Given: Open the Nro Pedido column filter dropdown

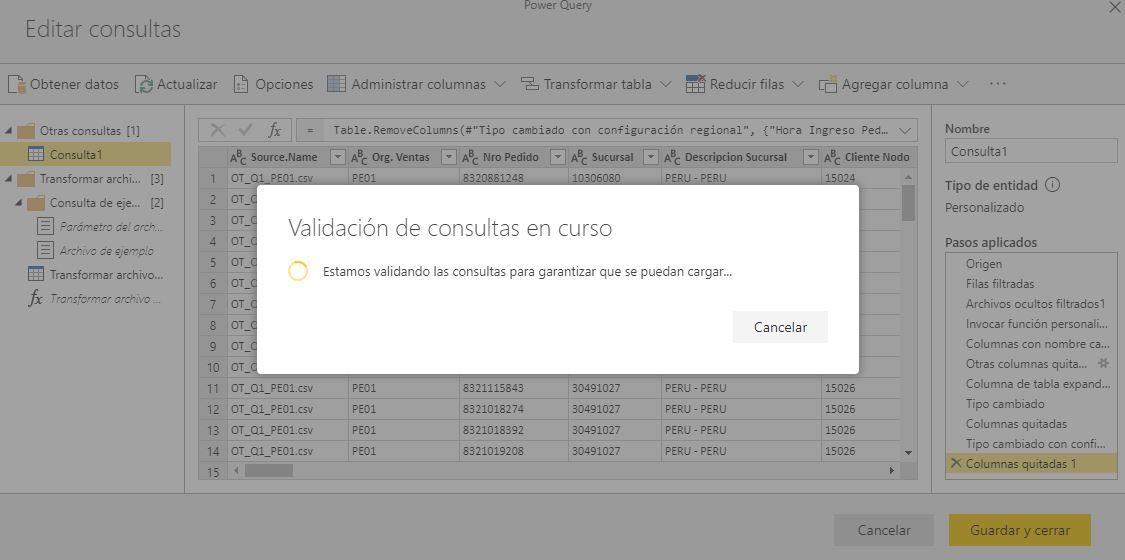Looking at the screenshot, I should pos(557,157).
